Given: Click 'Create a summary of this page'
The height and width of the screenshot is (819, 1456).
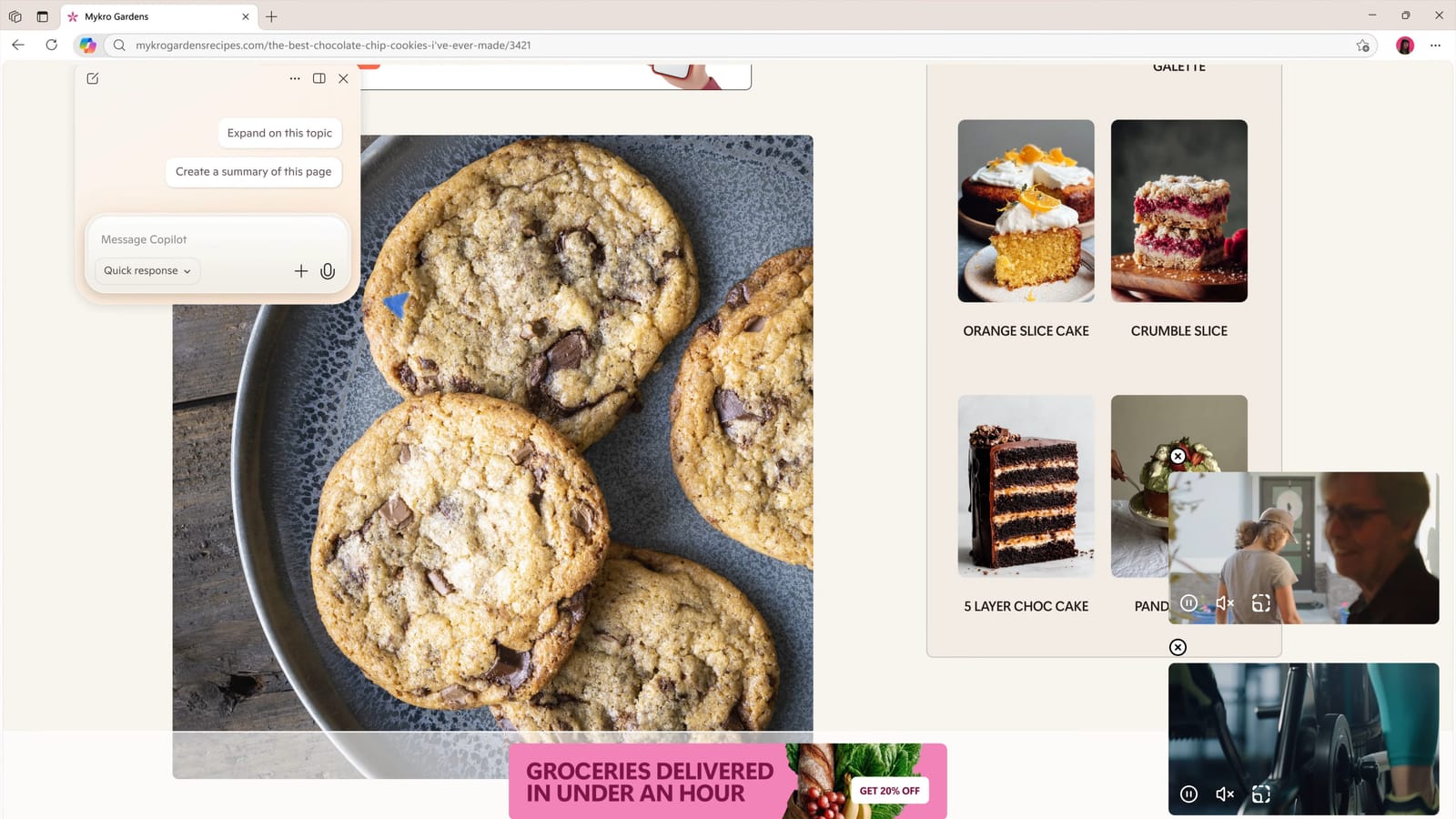Looking at the screenshot, I should pyautogui.click(x=254, y=171).
